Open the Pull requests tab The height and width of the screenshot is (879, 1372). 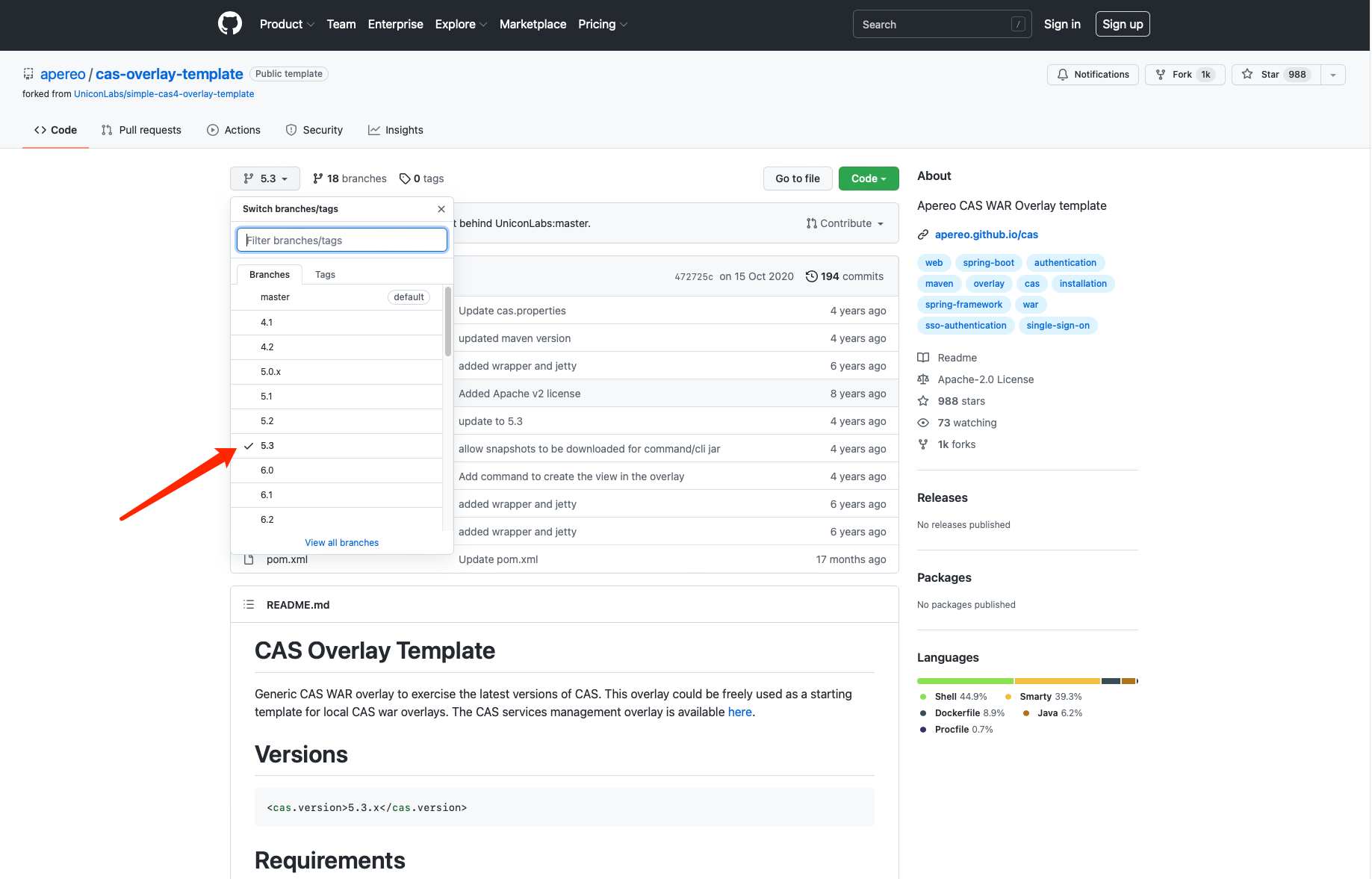(x=141, y=130)
